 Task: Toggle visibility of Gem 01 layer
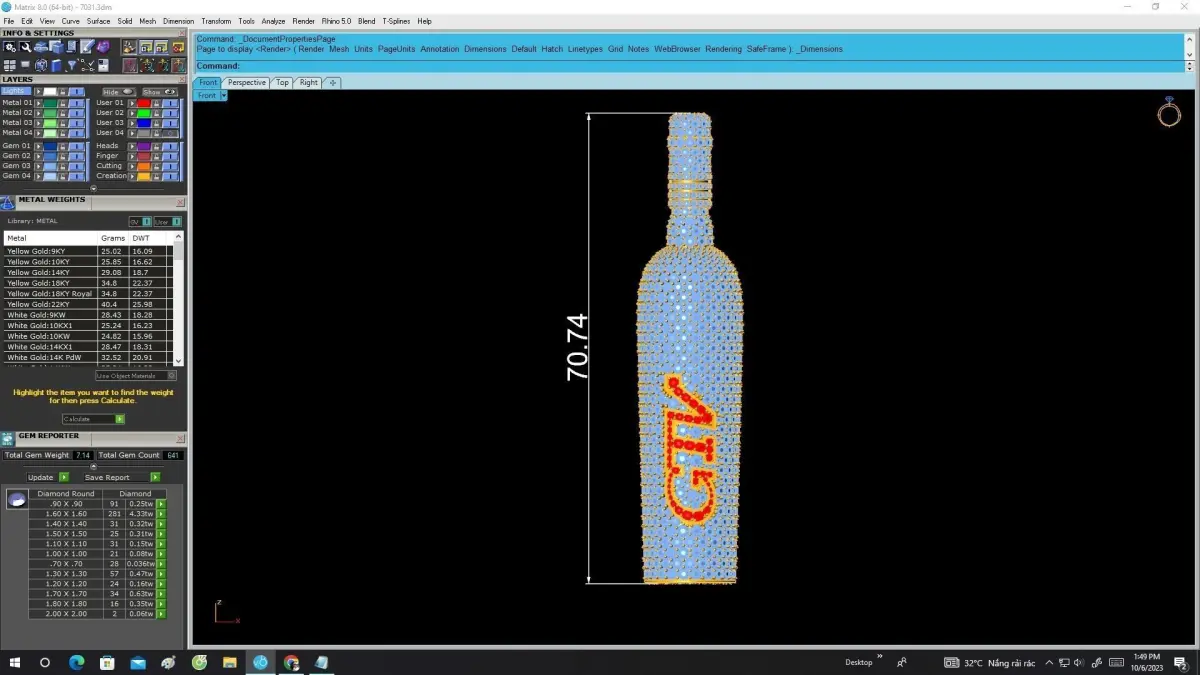76,146
